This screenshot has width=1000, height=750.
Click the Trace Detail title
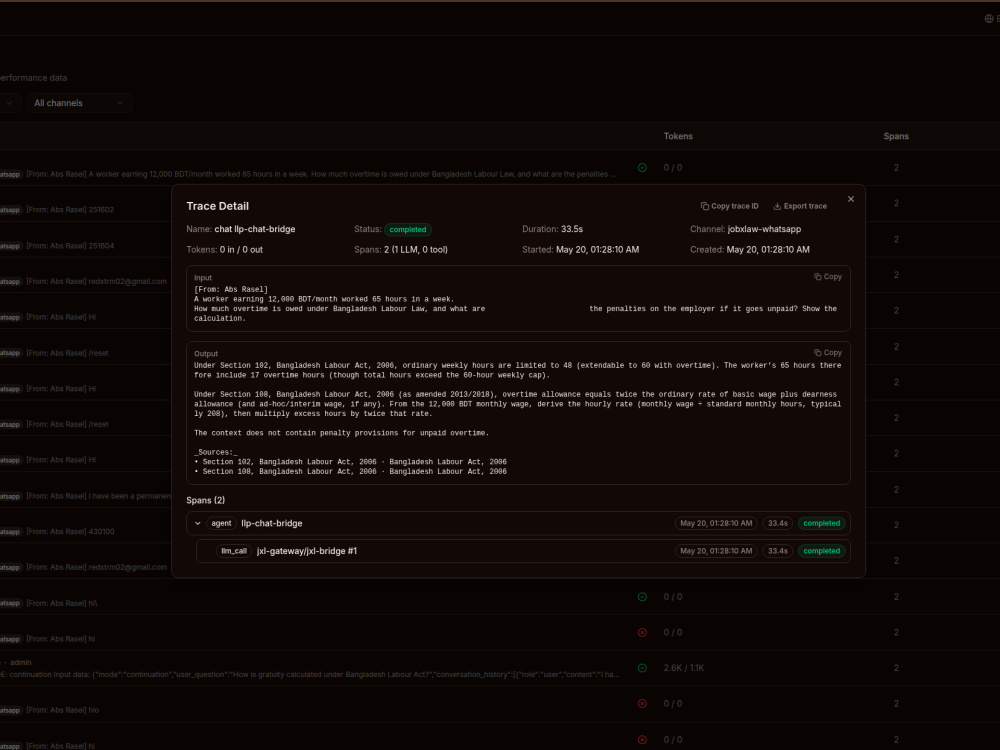(217, 206)
